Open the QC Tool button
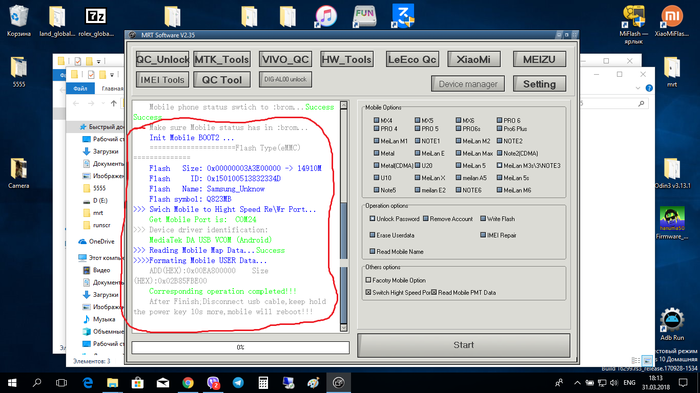Screen dimensions: 700x393 [x=222, y=79]
